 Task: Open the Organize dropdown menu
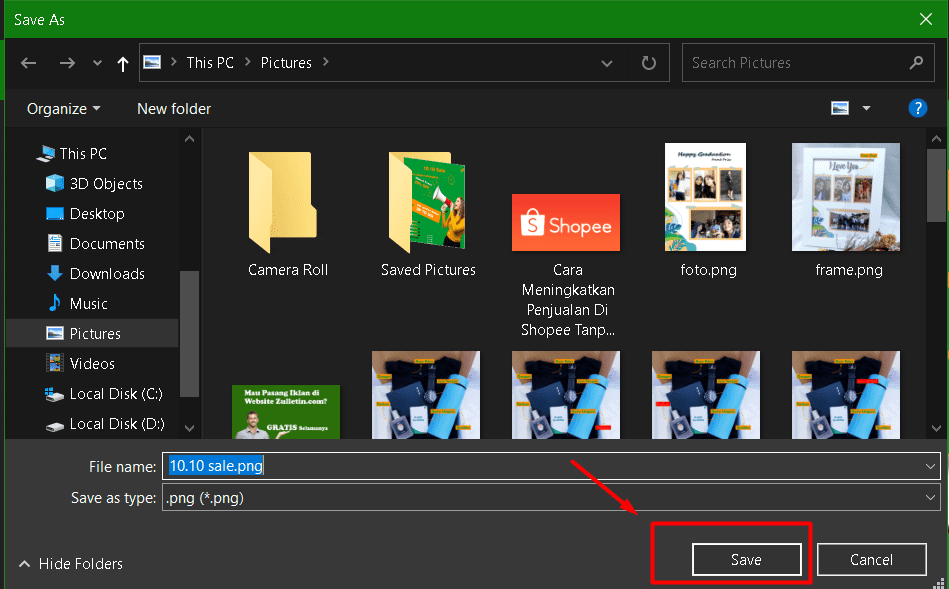click(x=64, y=109)
